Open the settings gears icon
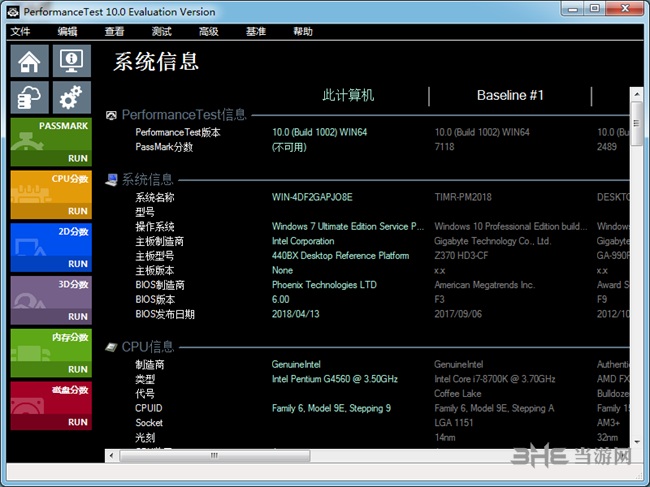The image size is (650, 487). pos(72,97)
